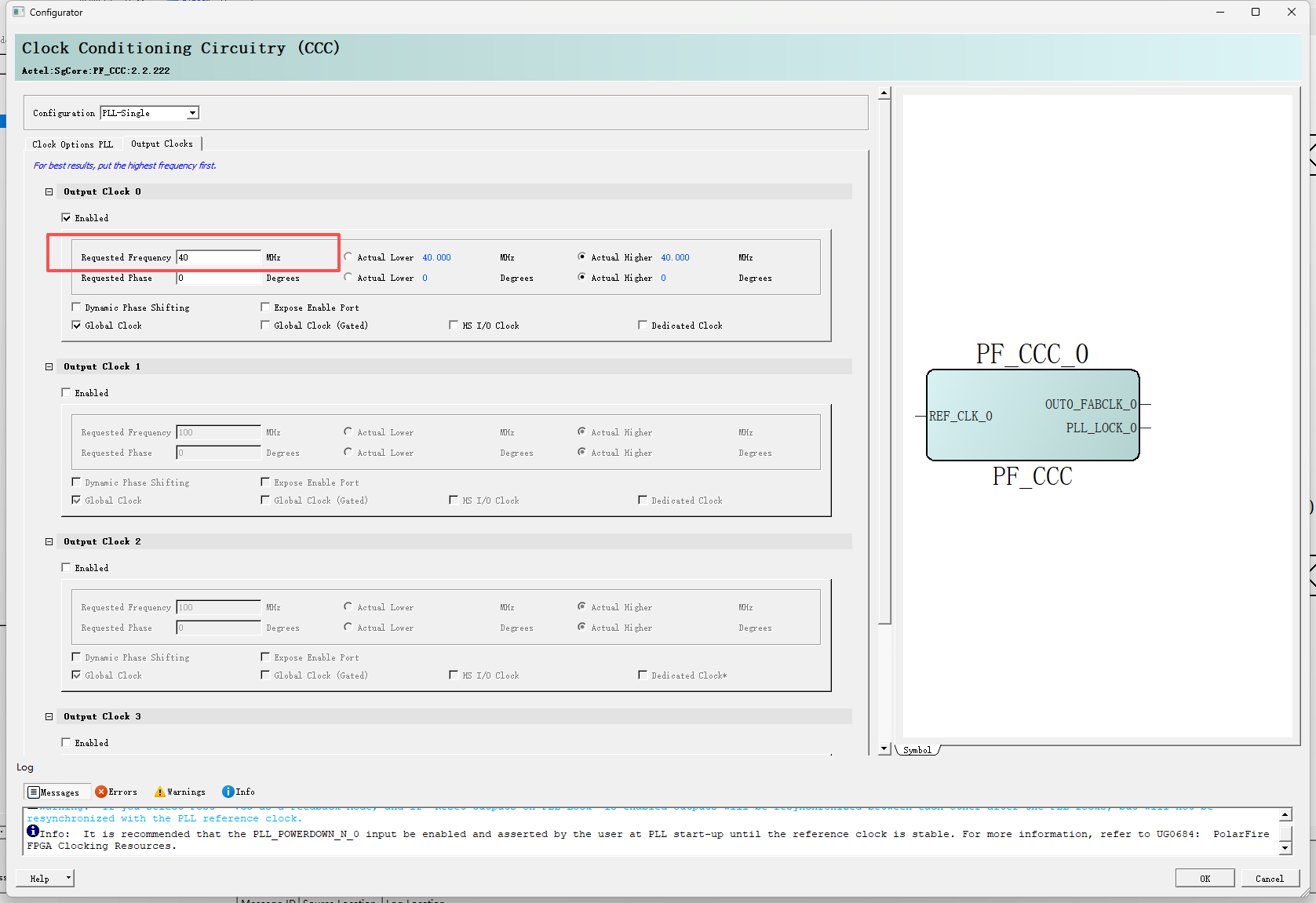Click the REF_CLK_0 pin label
Image resolution: width=1316 pixels, height=903 pixels.
pos(961,416)
